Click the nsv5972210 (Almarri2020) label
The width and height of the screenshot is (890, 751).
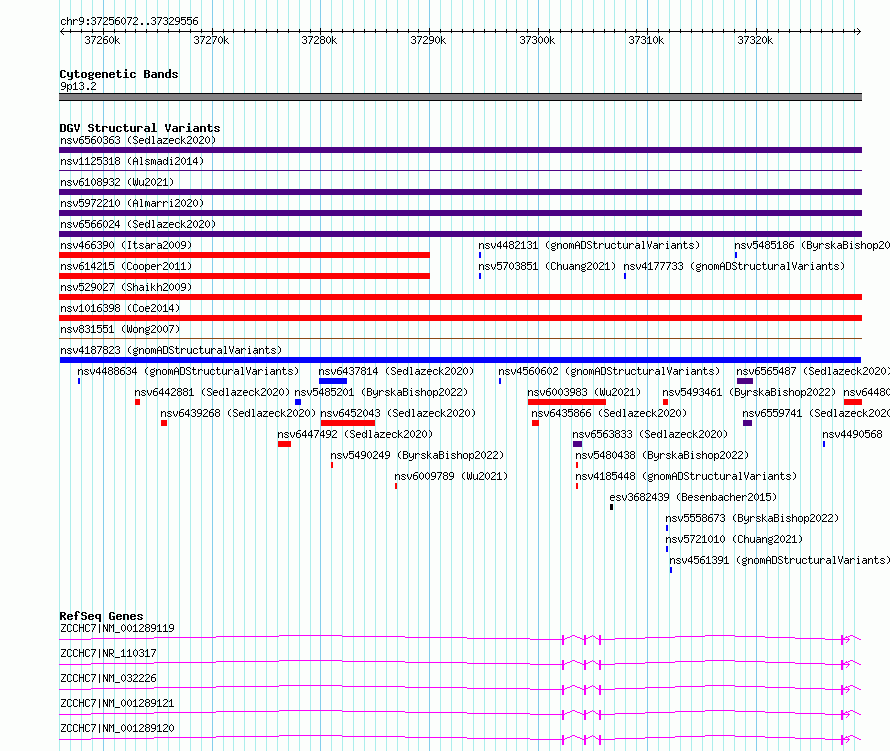132,203
